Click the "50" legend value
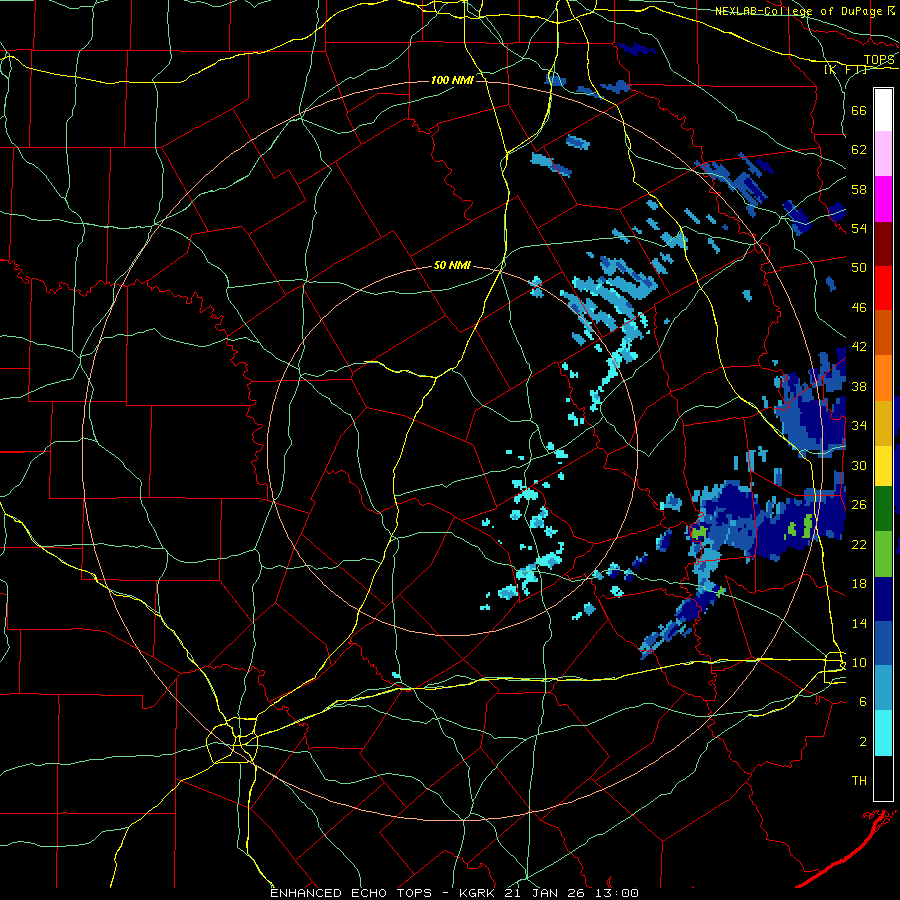Screen dimensions: 900x900 (859, 268)
